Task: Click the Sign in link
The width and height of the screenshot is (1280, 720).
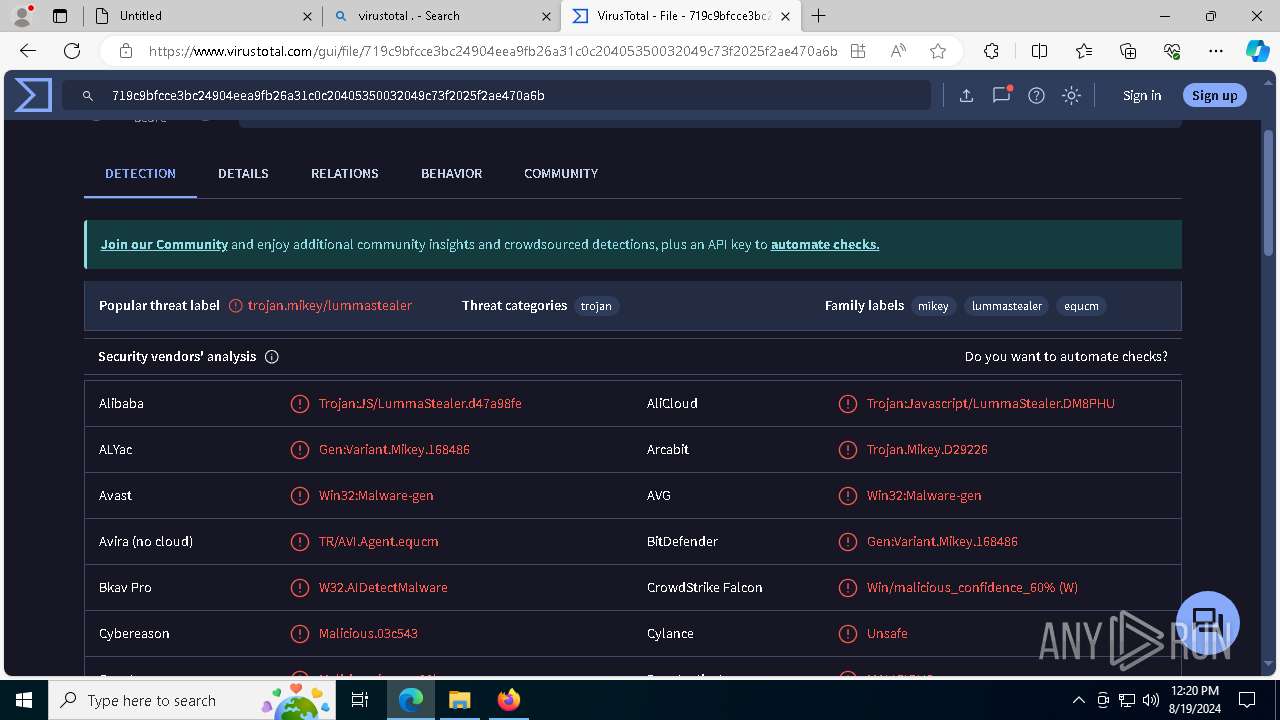Action: [x=1142, y=96]
